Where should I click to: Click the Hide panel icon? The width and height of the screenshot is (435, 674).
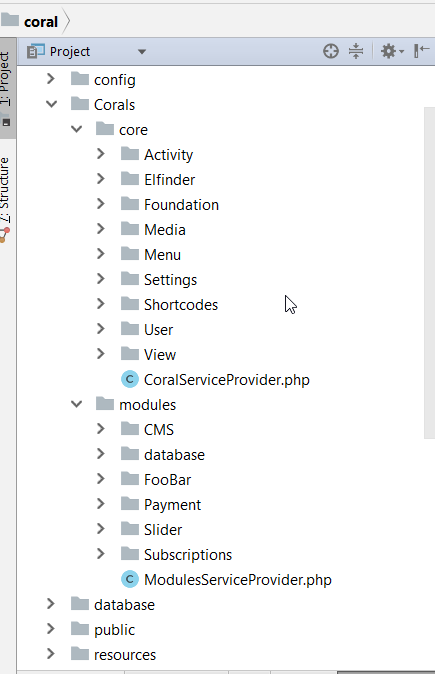click(421, 51)
